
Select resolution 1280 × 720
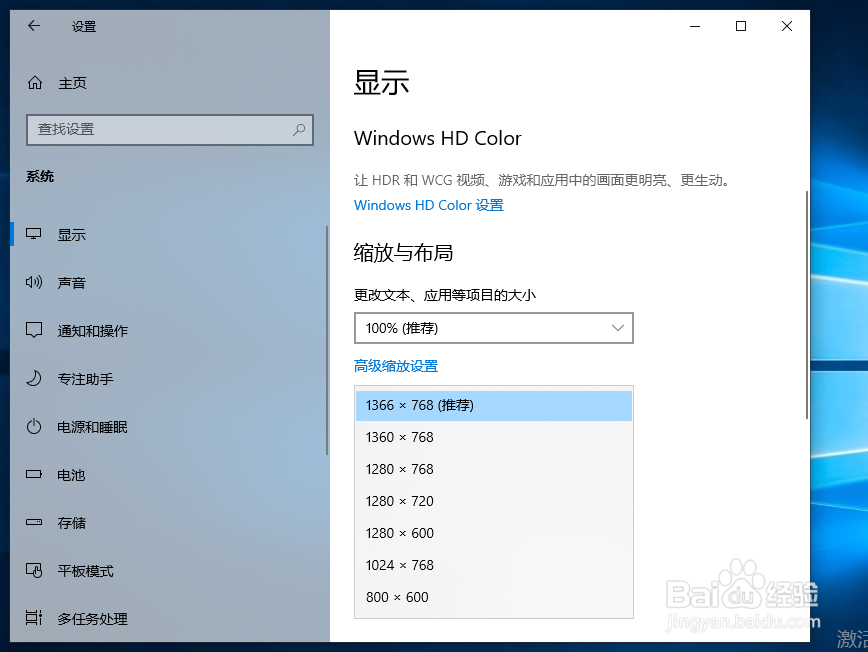(494, 501)
